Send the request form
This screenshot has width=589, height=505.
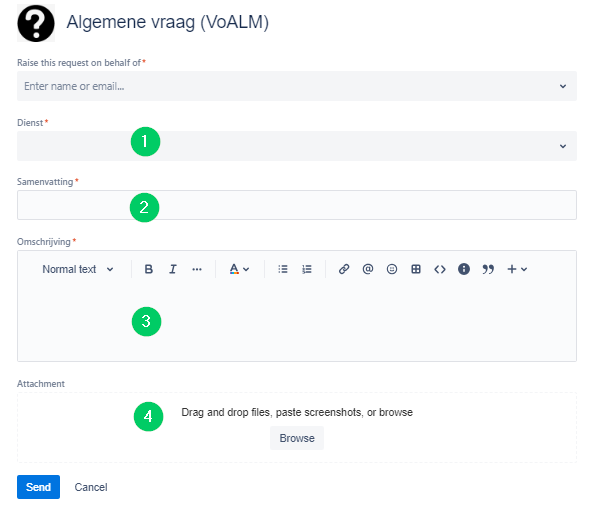tap(38, 487)
